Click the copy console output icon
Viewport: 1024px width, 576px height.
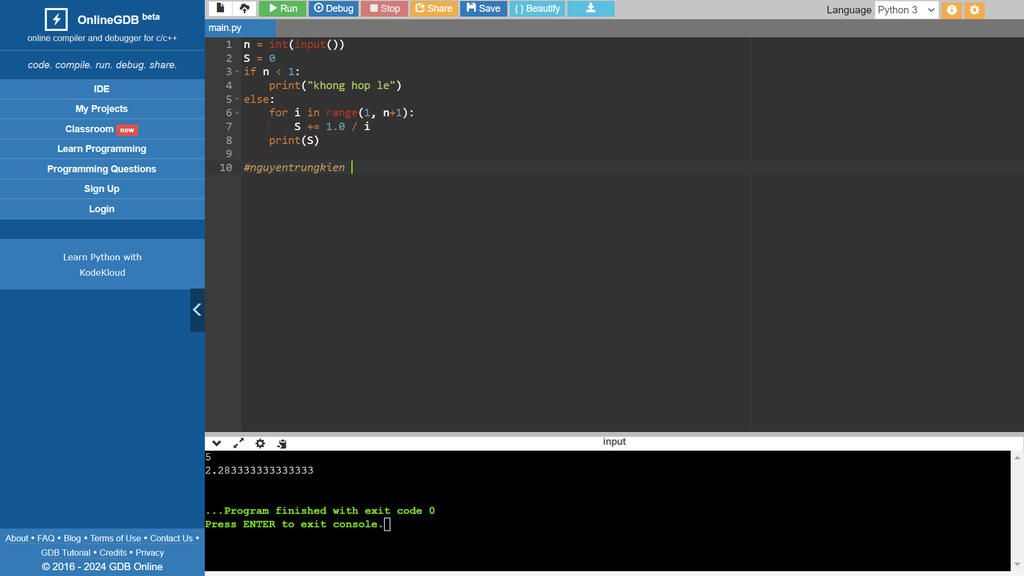click(281, 443)
